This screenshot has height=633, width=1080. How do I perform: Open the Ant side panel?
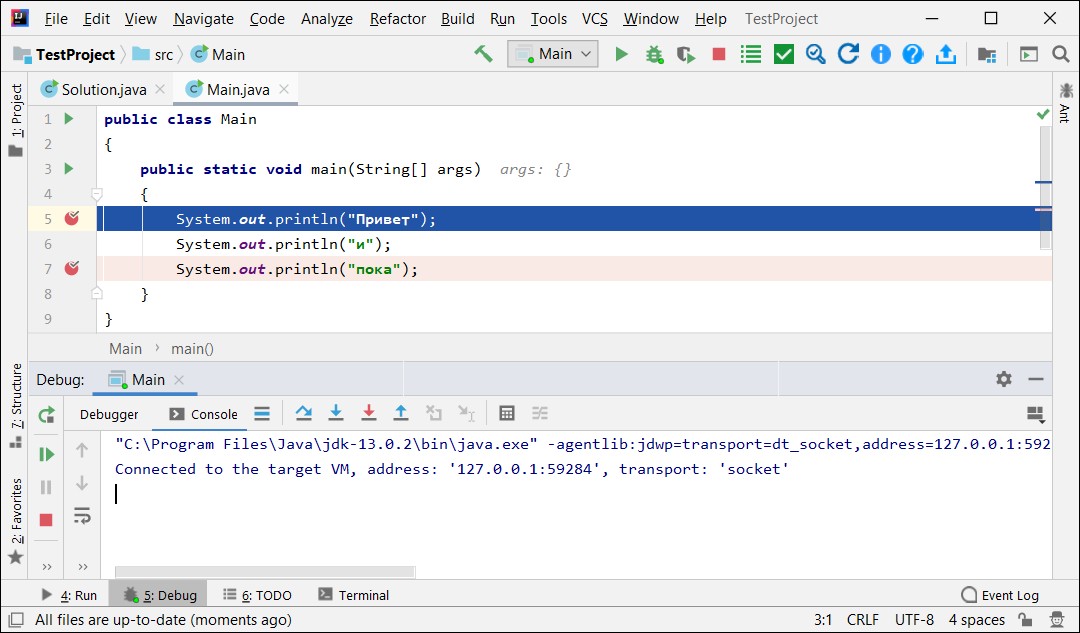[1066, 102]
